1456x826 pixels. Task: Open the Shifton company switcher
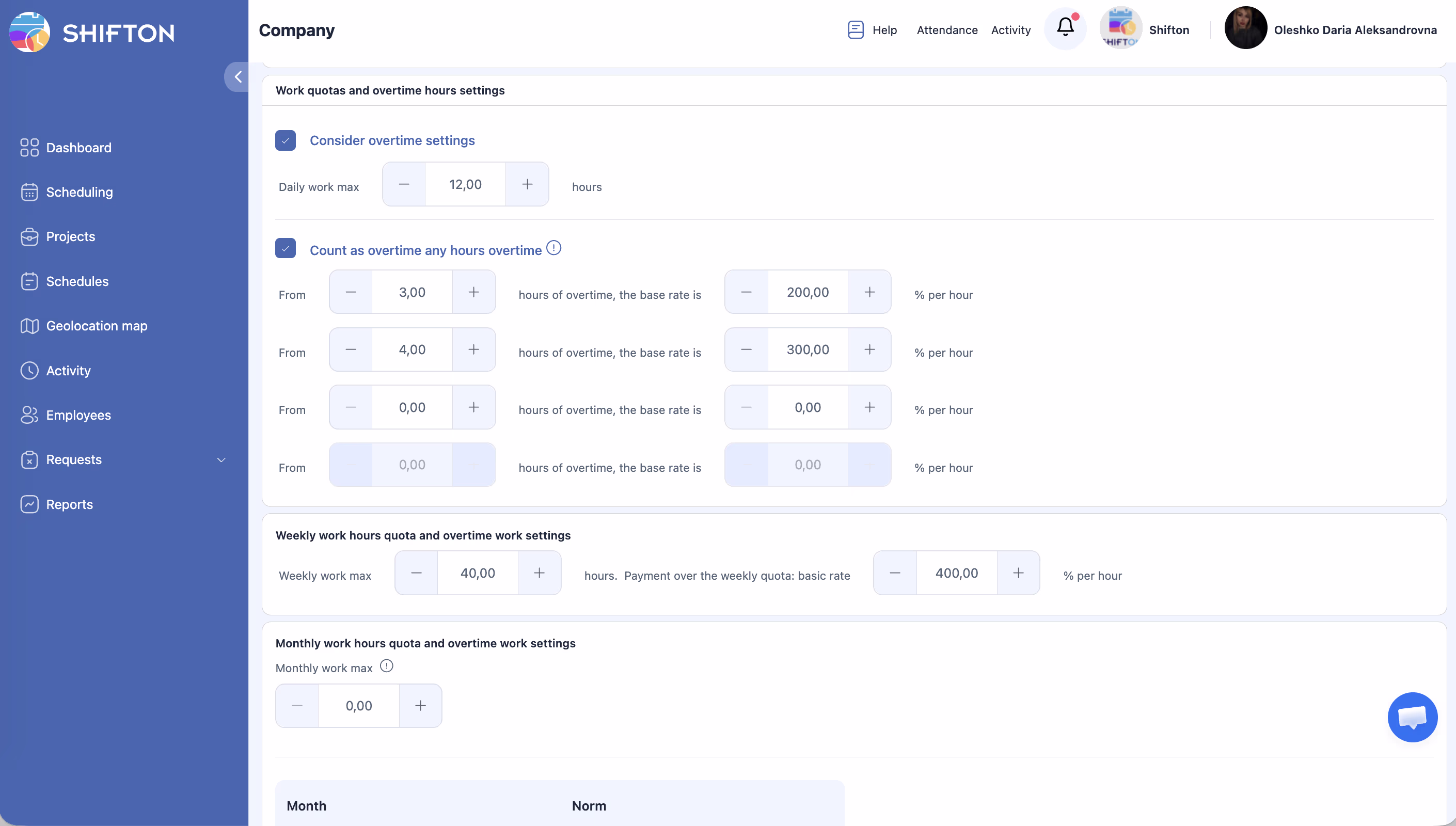pos(1145,29)
